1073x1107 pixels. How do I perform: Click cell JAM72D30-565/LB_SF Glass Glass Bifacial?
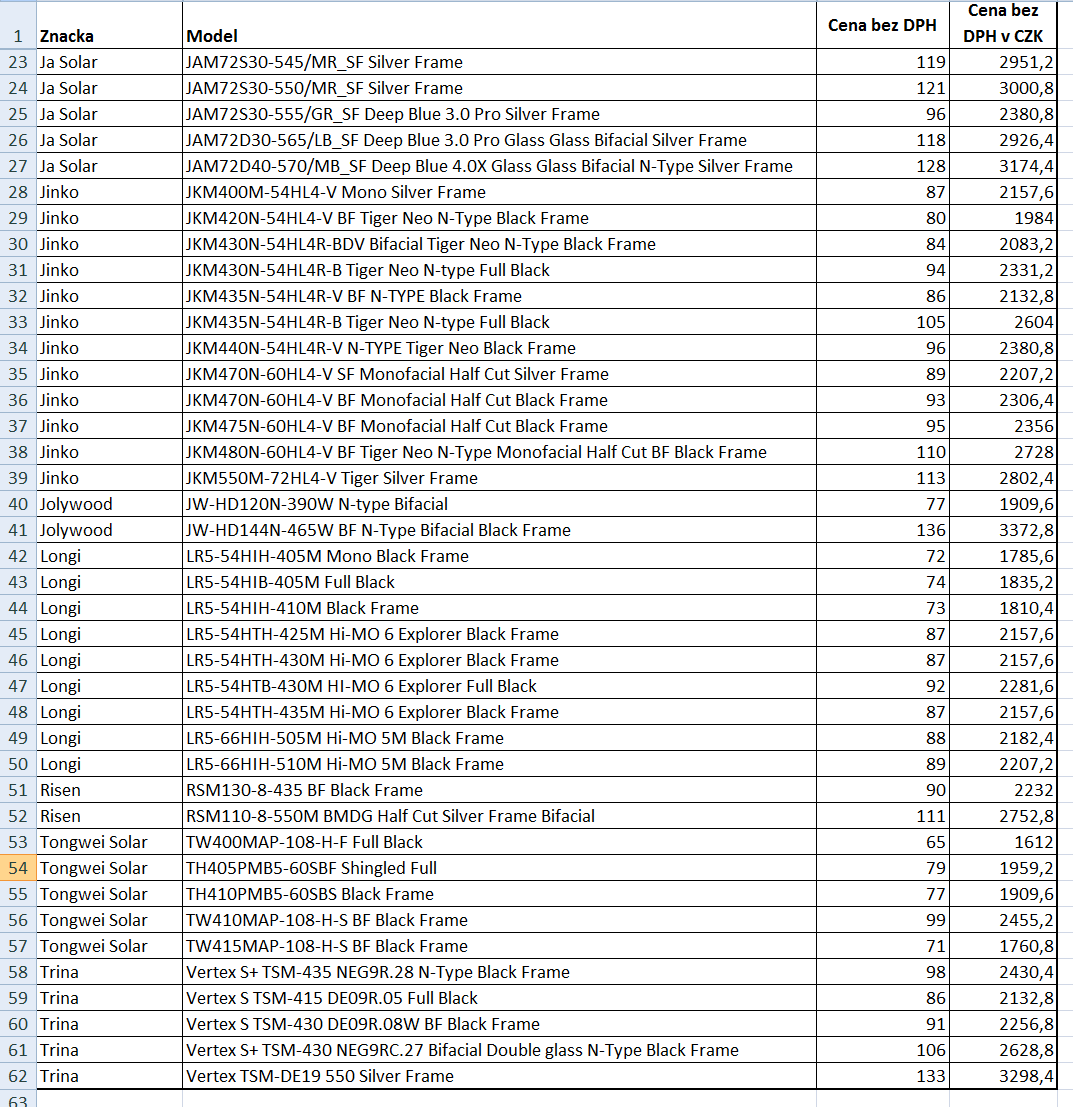[x=499, y=140]
